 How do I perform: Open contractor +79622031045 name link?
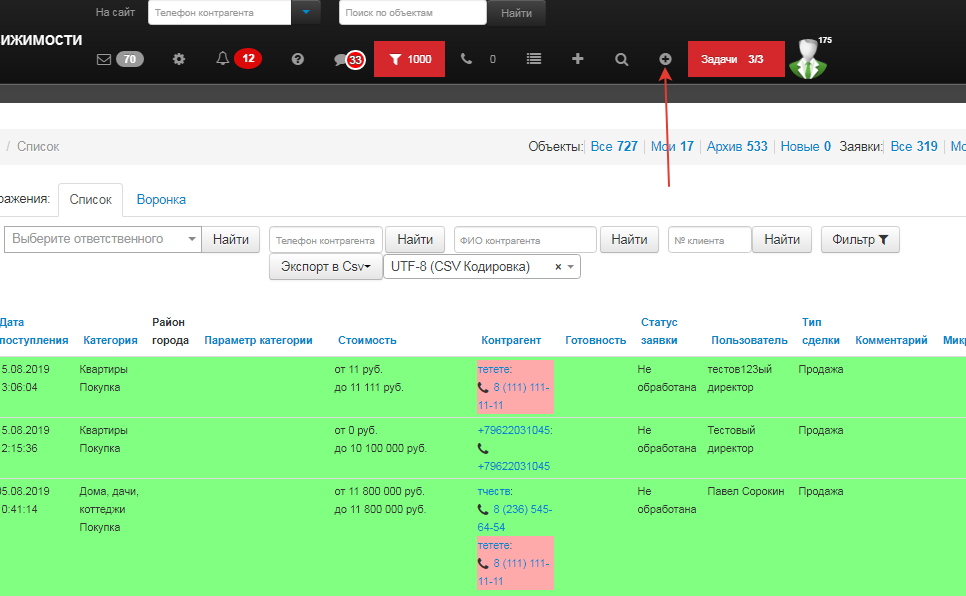click(514, 430)
